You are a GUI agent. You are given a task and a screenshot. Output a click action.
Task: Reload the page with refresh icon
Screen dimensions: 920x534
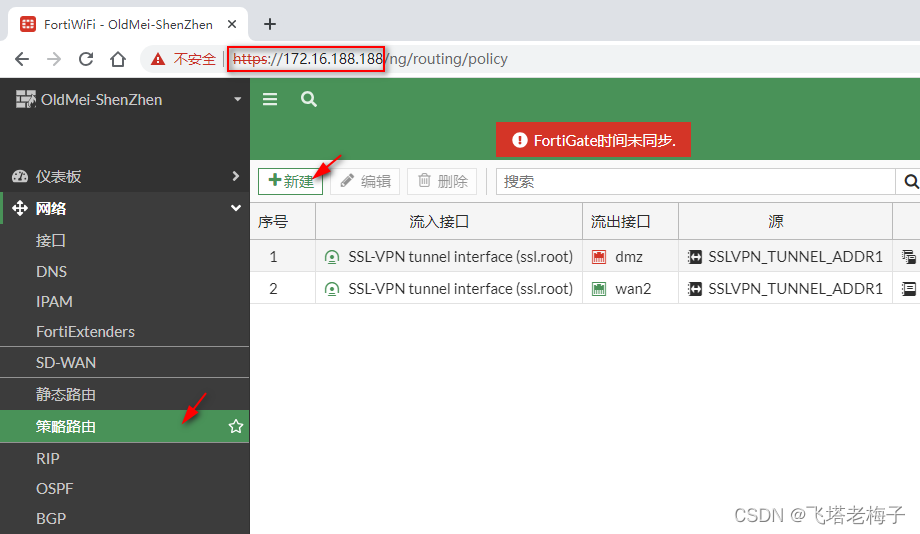(86, 59)
